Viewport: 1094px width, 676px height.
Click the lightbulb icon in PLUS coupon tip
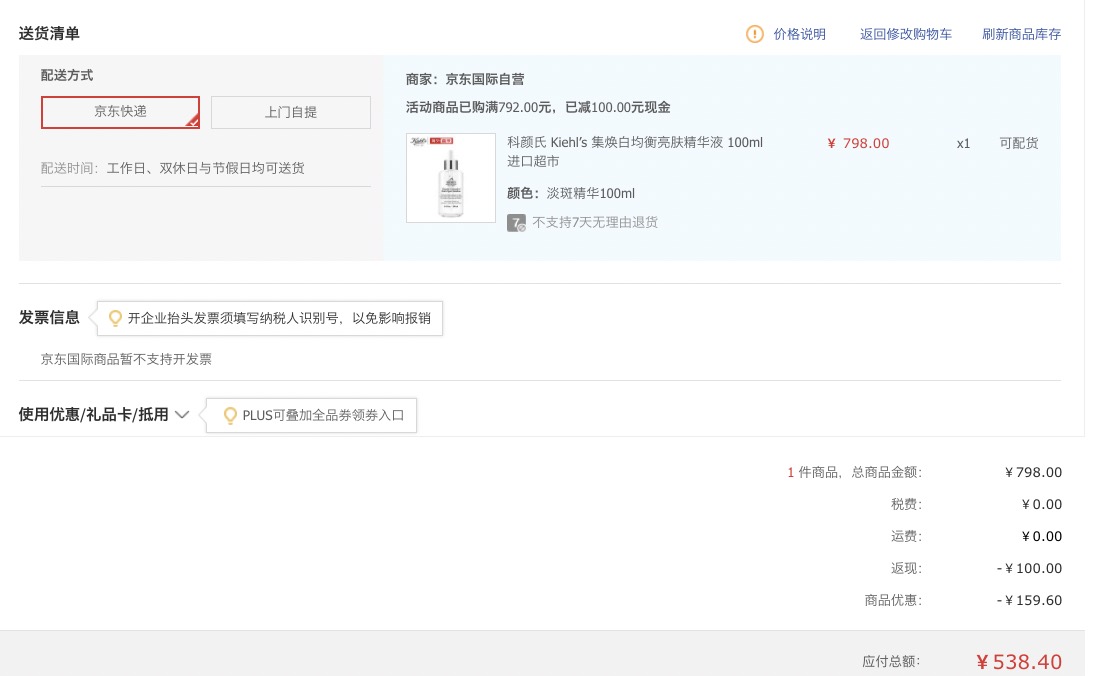tap(230, 415)
